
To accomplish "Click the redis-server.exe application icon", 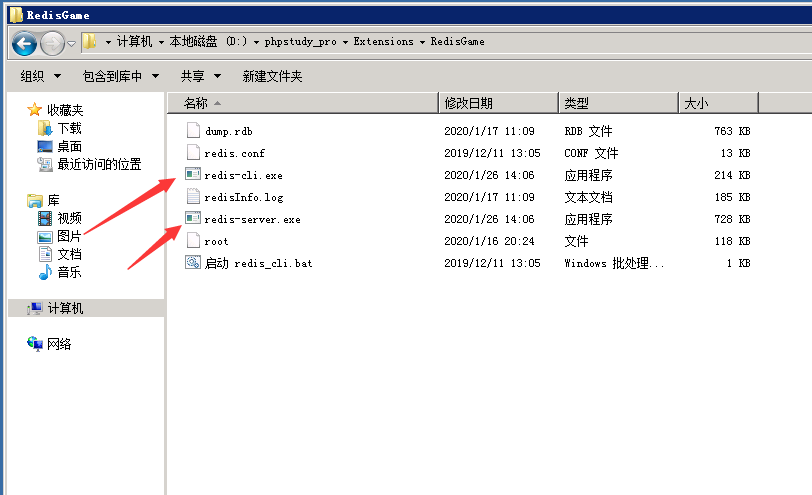I will (193, 218).
